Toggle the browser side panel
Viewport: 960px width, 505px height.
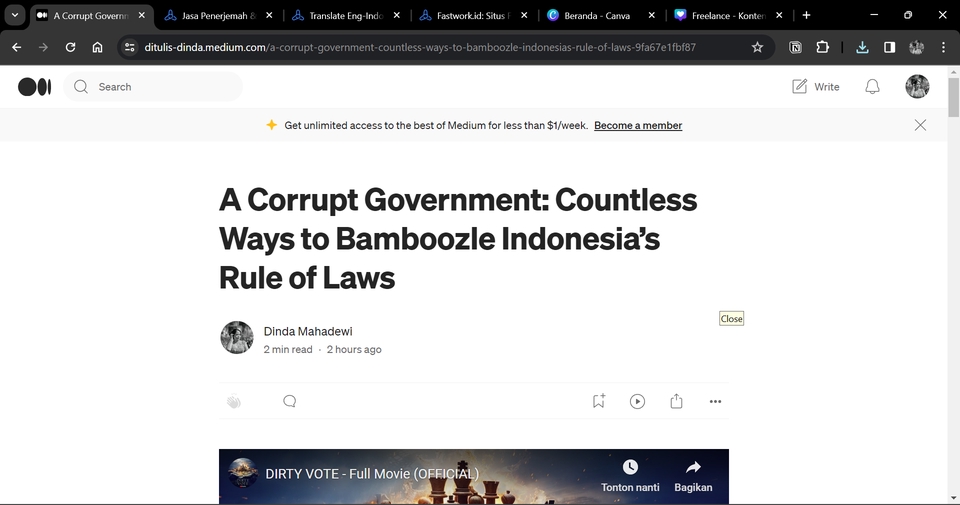(x=890, y=47)
